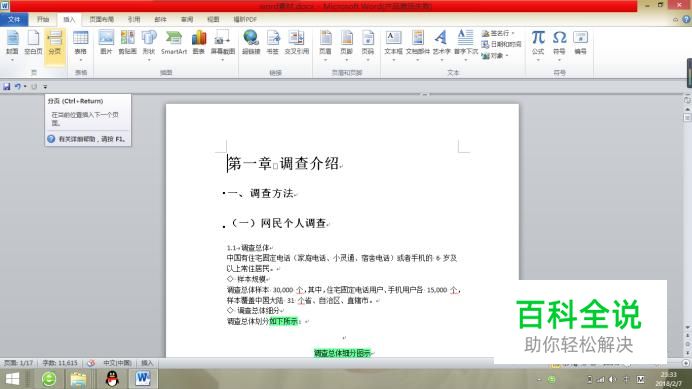This screenshot has width=692, height=389.
Task: Insert a cover page (封面)
Action: pyautogui.click(x=12, y=43)
